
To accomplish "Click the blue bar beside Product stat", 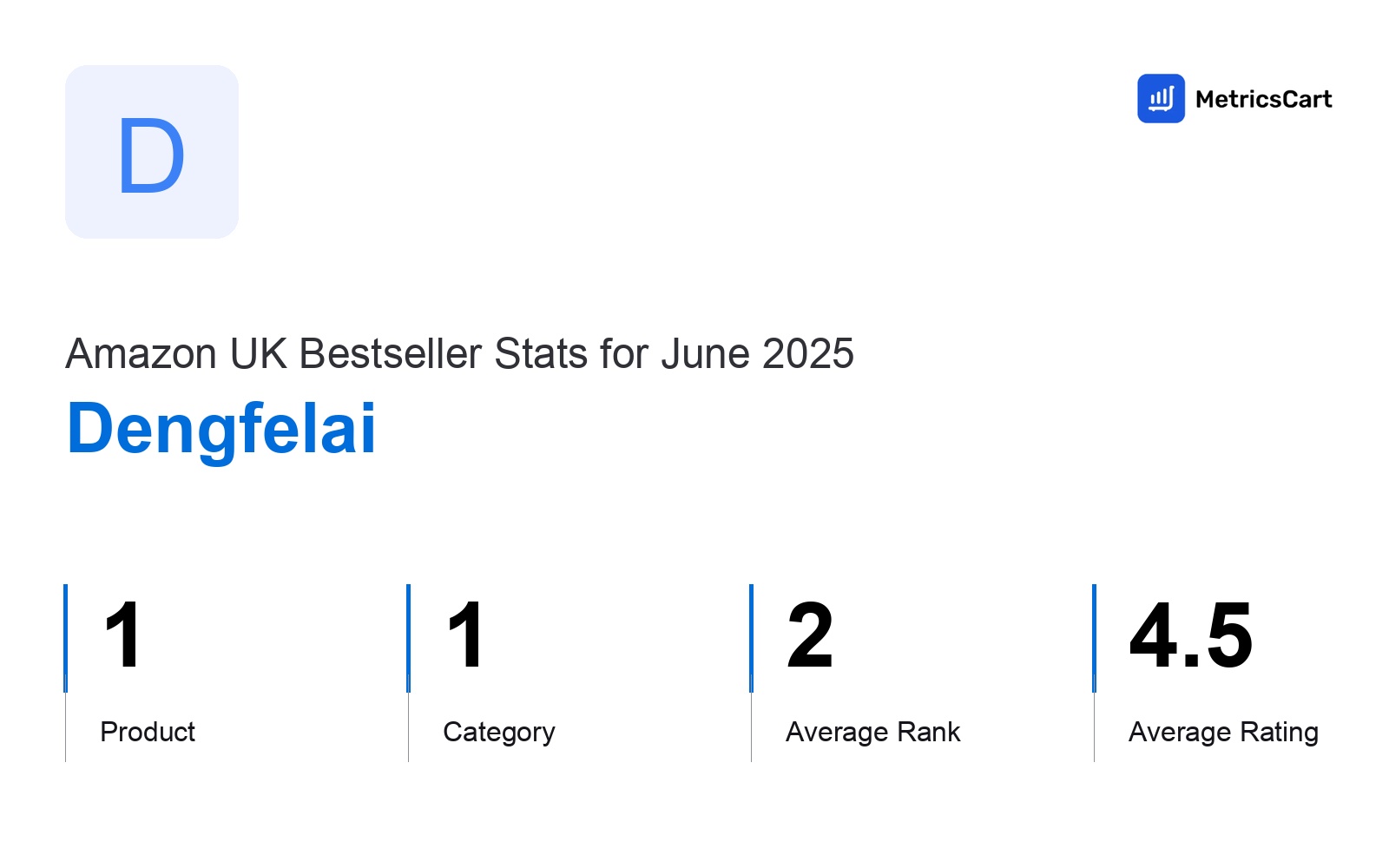I will [65, 638].
